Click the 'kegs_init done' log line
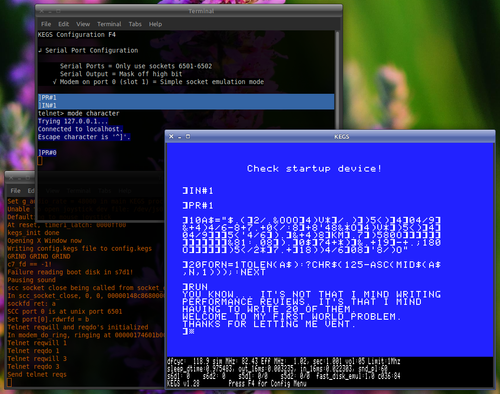 point(33,233)
